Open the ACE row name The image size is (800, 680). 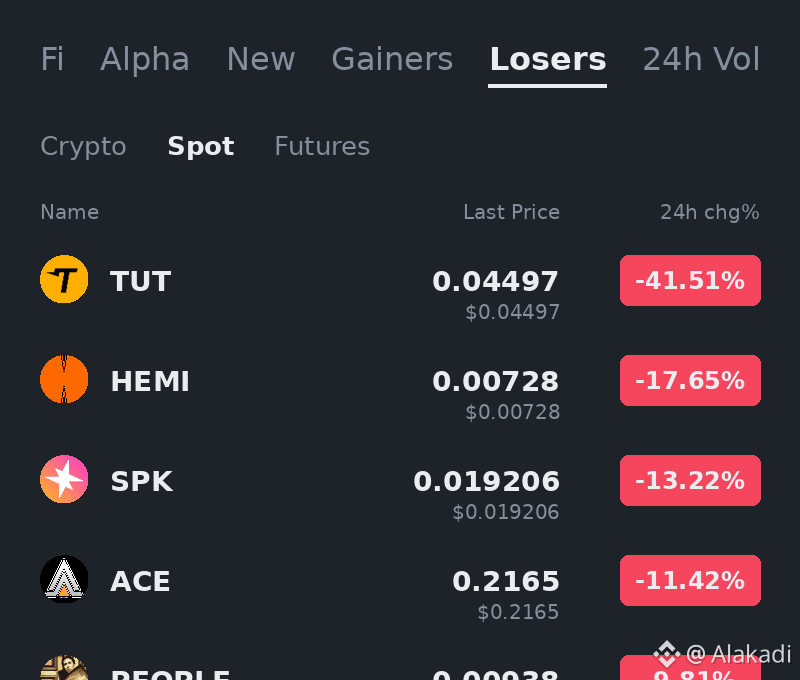coord(140,581)
